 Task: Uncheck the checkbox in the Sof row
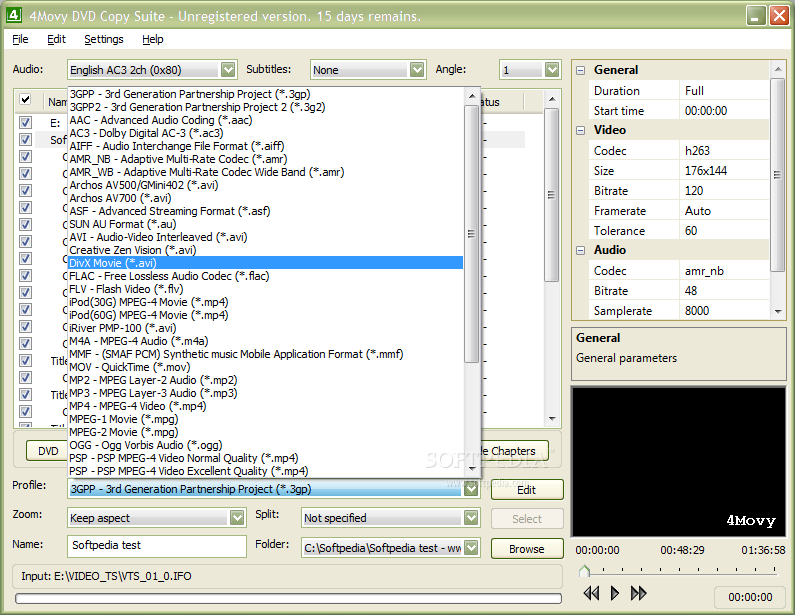(x=25, y=139)
